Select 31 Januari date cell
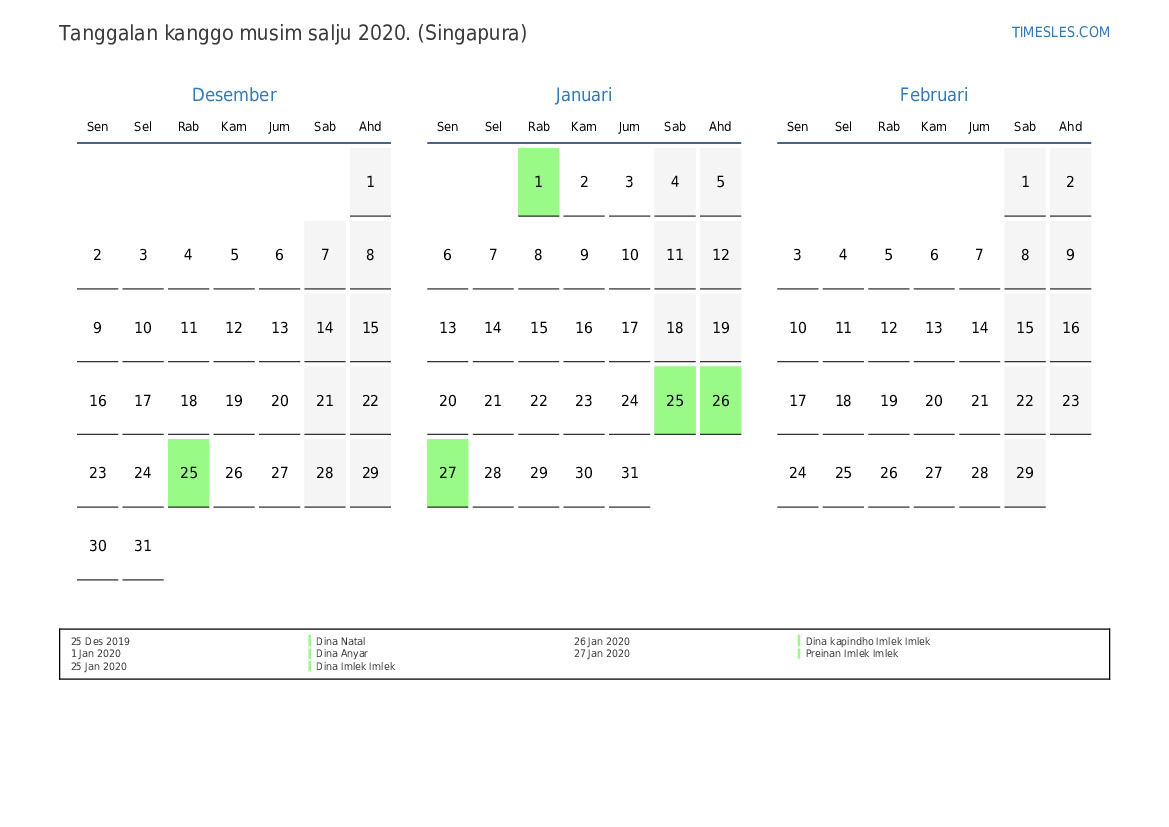 (x=629, y=473)
